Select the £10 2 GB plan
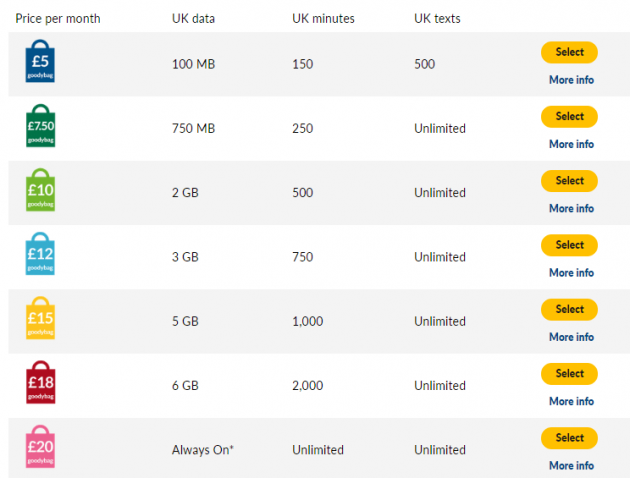This screenshot has height=478, width=630. tap(569, 180)
